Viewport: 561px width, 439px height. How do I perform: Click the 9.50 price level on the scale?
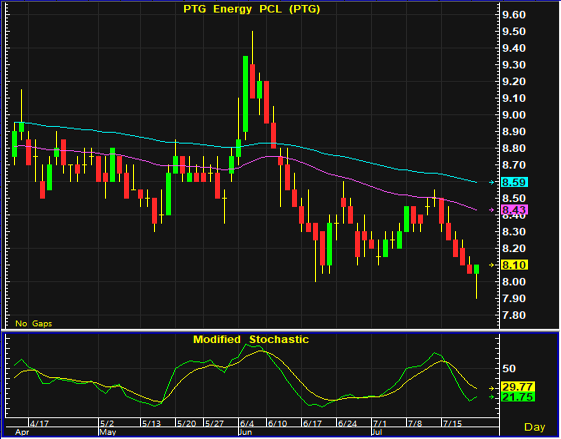[x=514, y=31]
